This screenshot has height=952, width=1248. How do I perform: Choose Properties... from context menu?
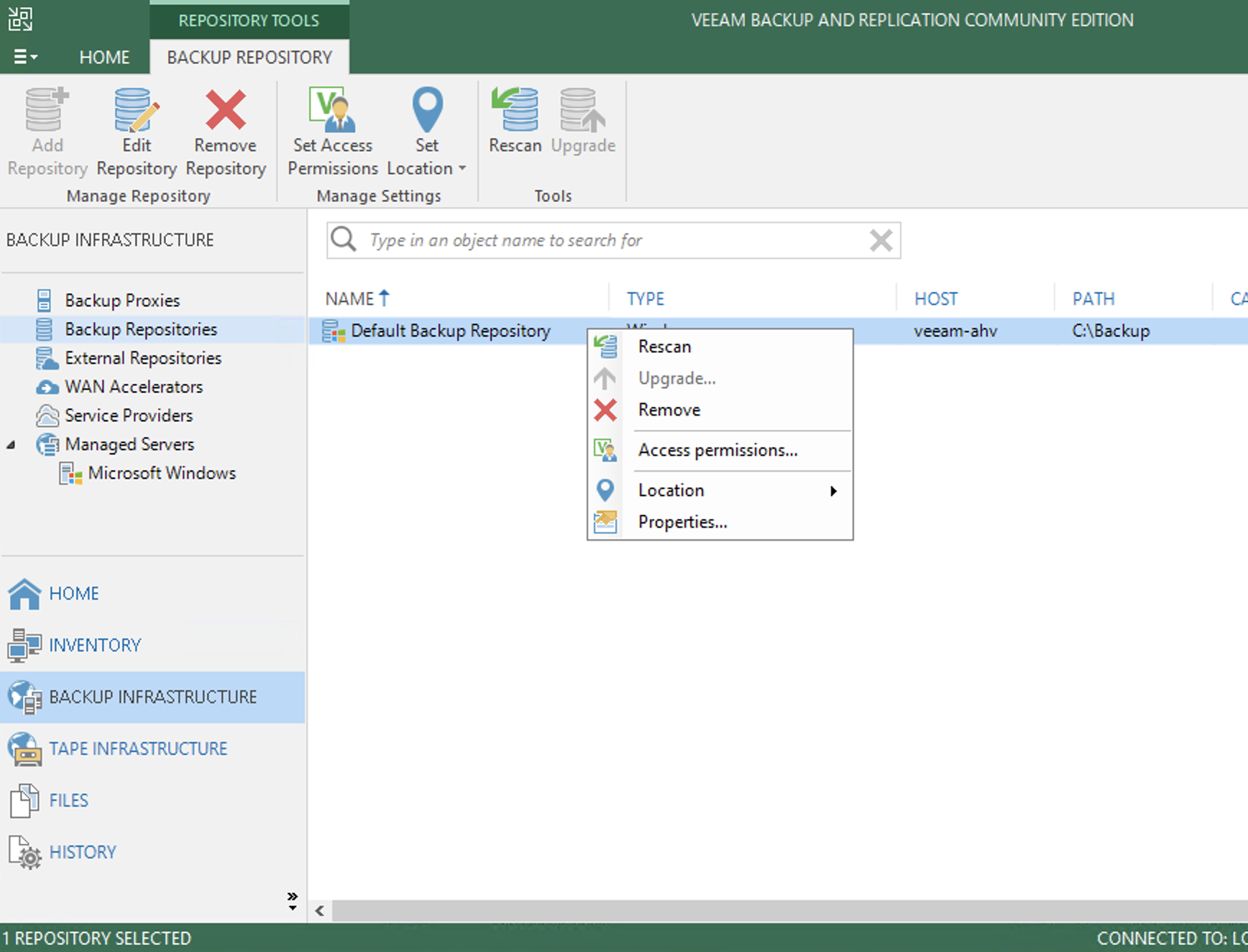pyautogui.click(x=720, y=522)
